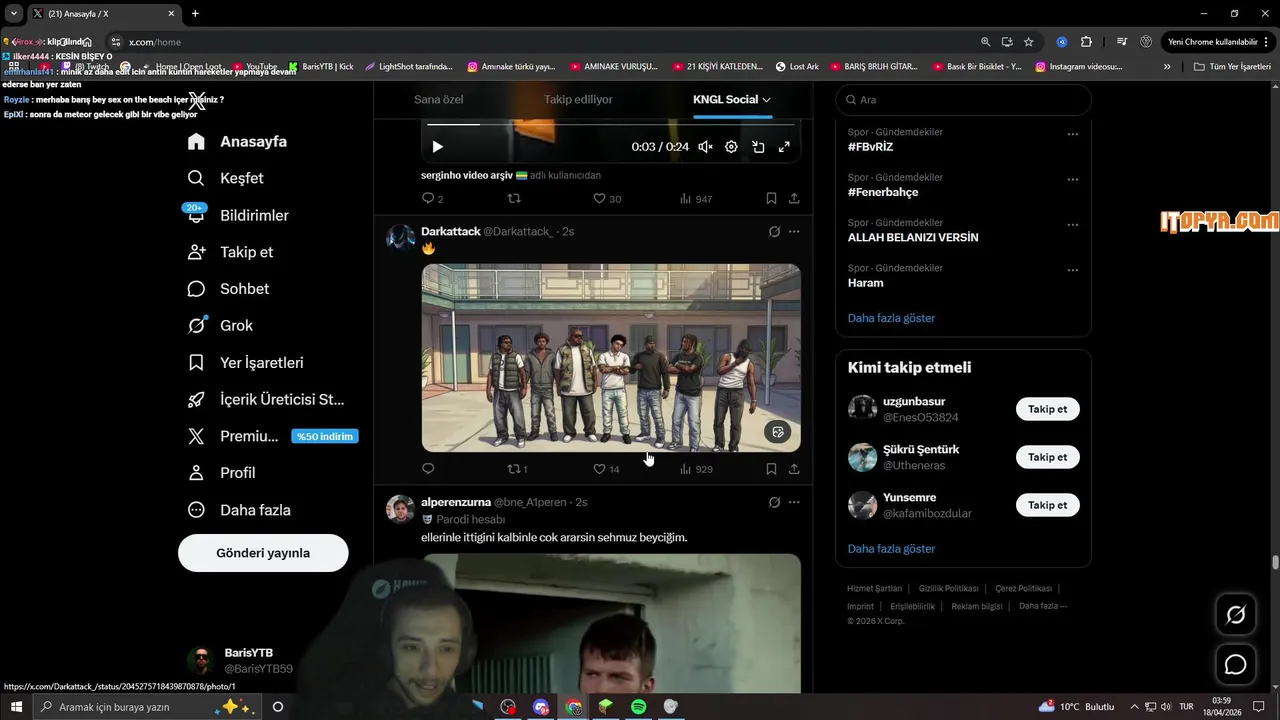1280x720 pixels.
Task: Follow Yunsemre with Takip et
Action: pyautogui.click(x=1047, y=505)
